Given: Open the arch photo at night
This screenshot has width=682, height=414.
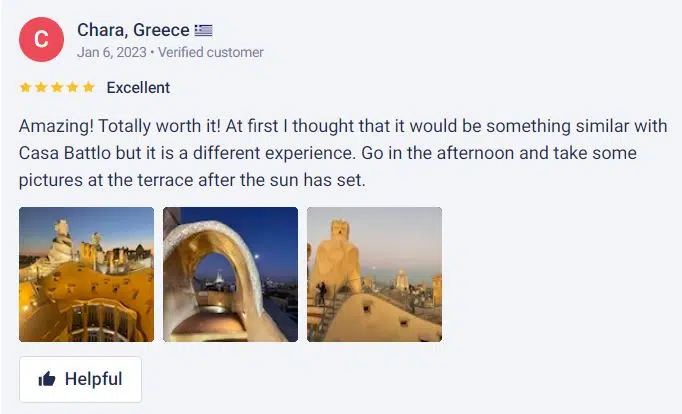Looking at the screenshot, I should point(231,274).
